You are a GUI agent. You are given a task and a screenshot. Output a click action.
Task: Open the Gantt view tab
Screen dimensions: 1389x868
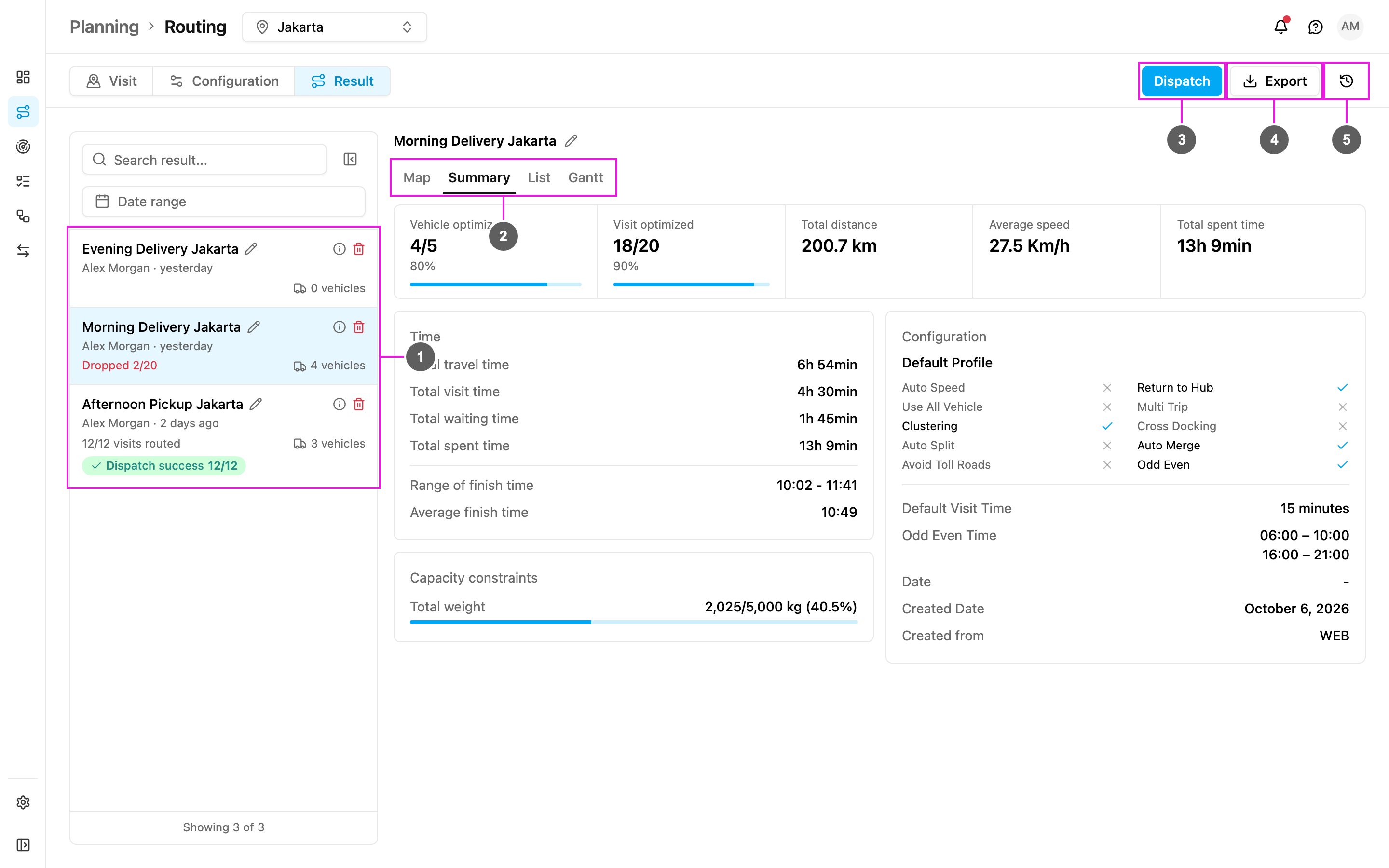(x=586, y=177)
